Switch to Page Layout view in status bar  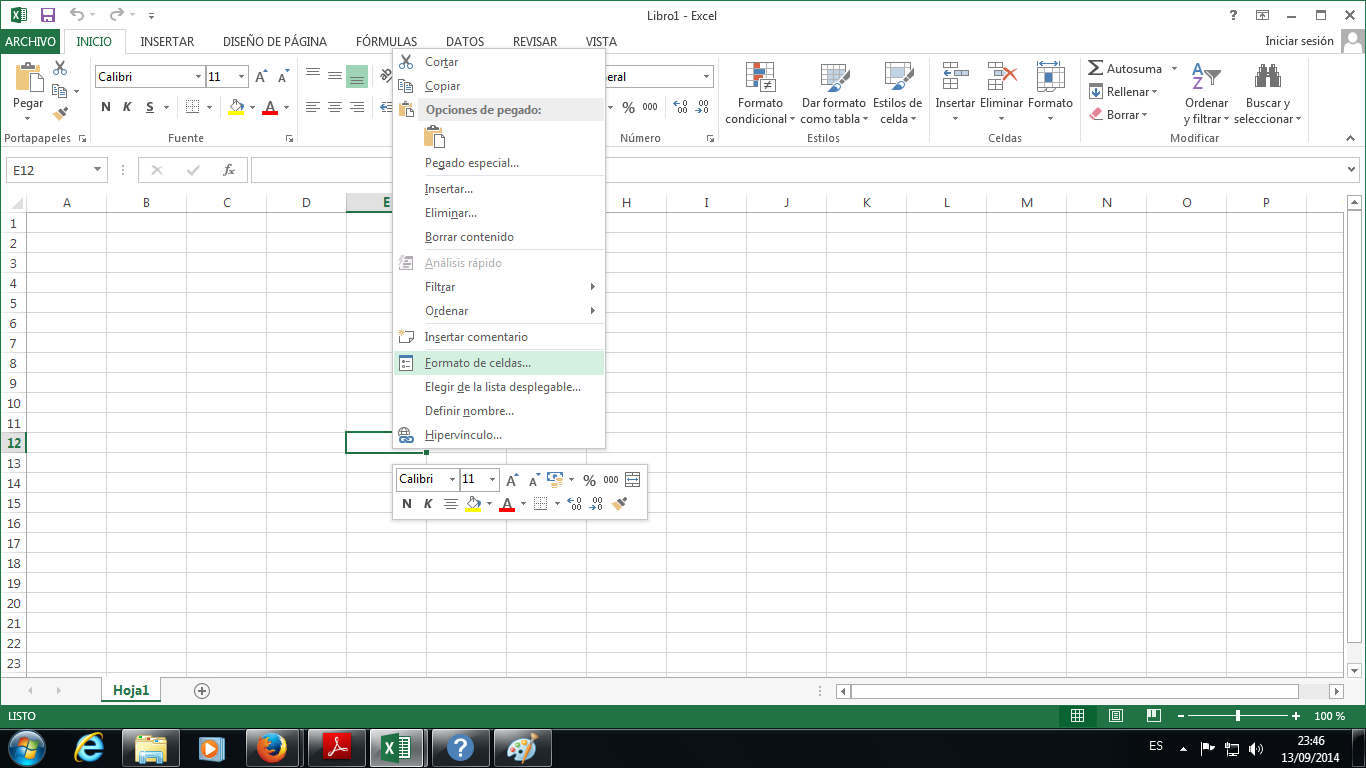pyautogui.click(x=1115, y=716)
